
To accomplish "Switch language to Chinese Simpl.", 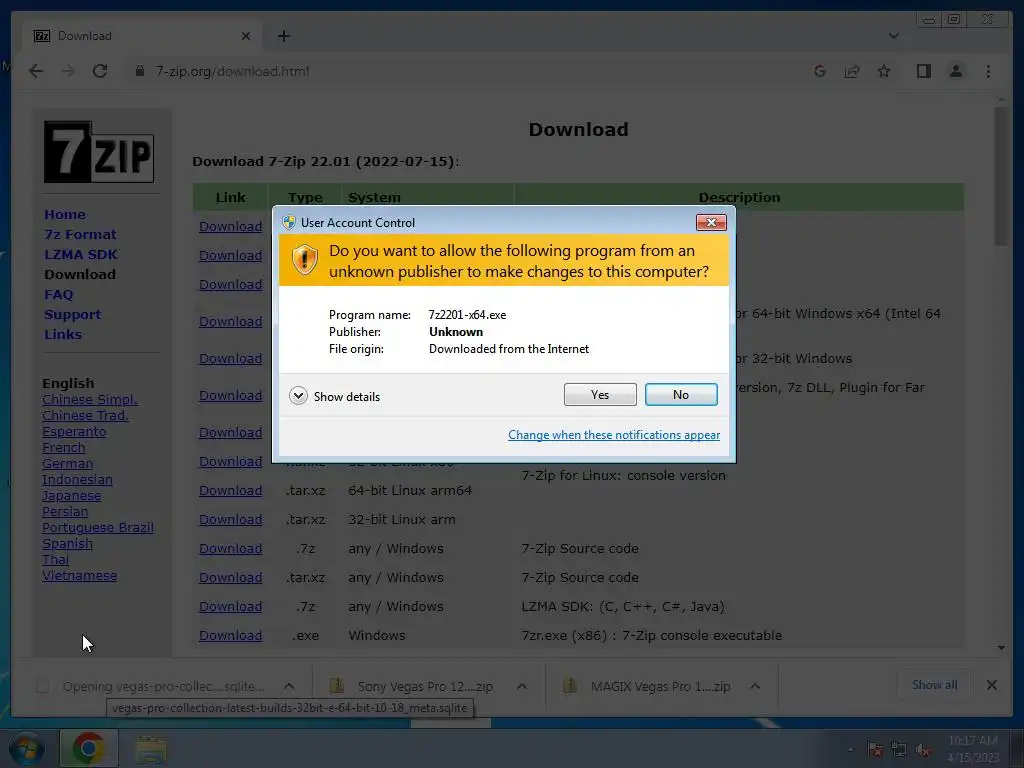I will point(89,400).
